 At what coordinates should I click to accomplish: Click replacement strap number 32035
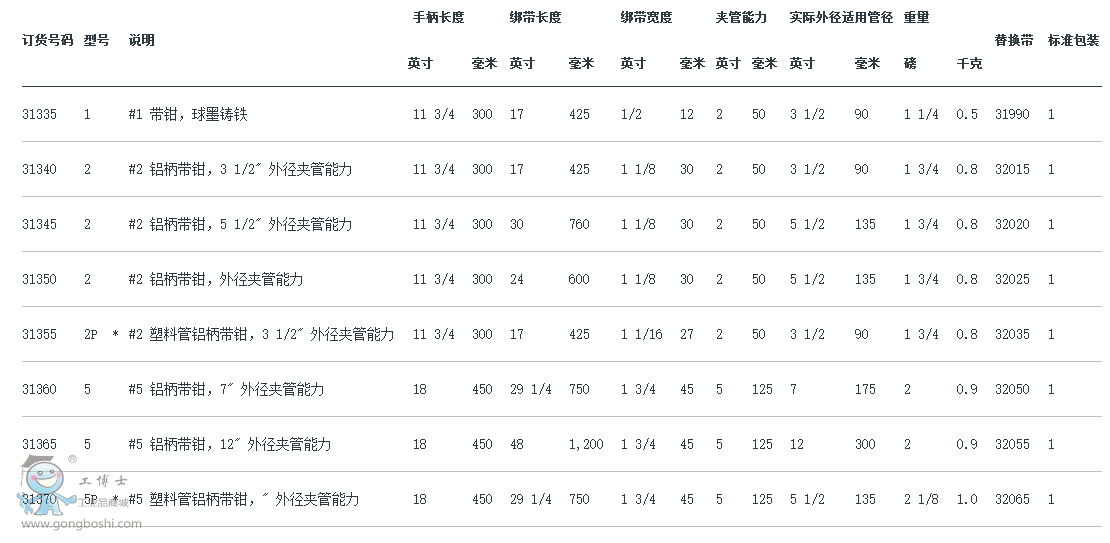[1012, 334]
